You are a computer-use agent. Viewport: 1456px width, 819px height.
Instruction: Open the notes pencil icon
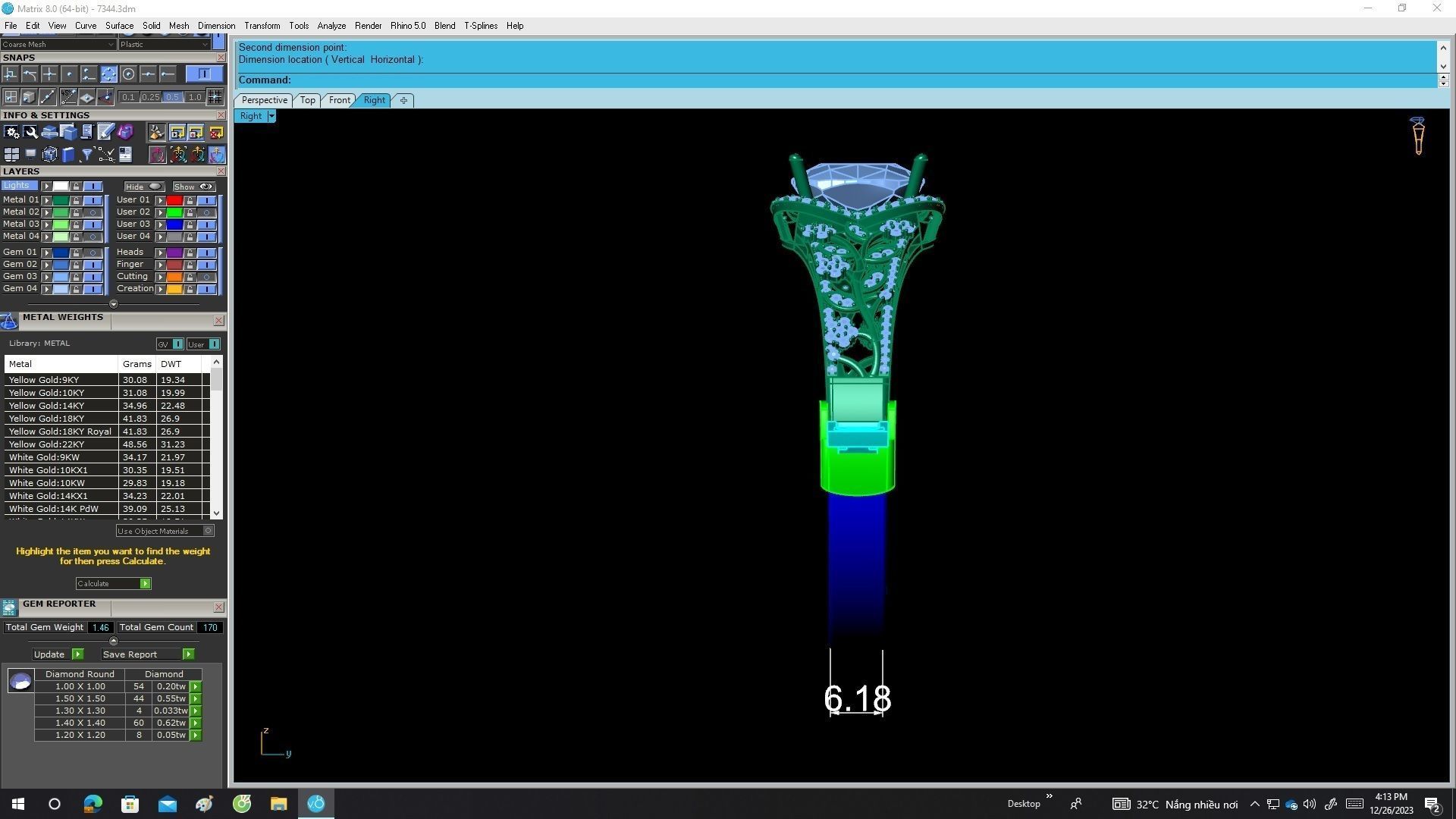(x=105, y=133)
